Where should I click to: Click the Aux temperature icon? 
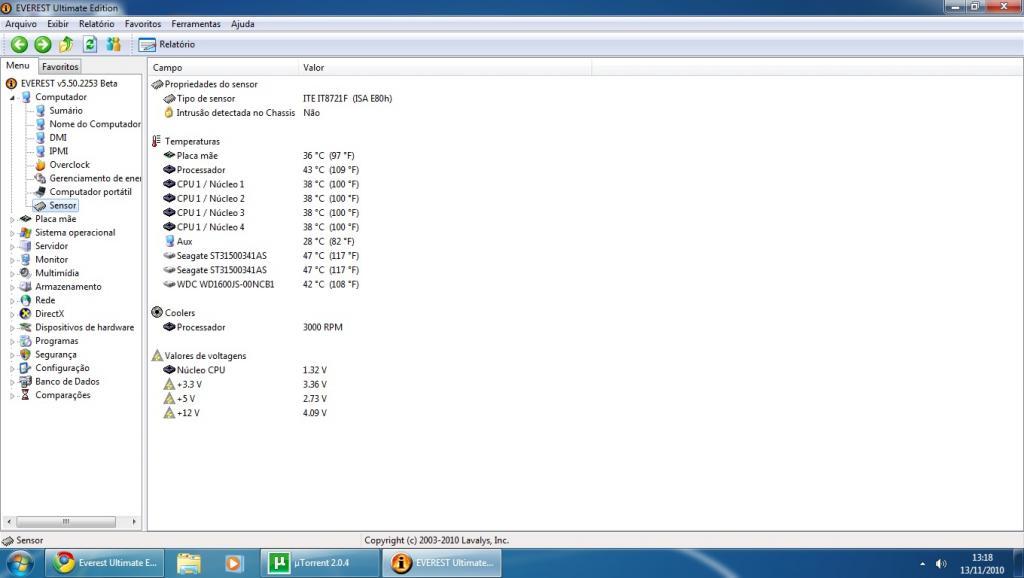(x=169, y=242)
